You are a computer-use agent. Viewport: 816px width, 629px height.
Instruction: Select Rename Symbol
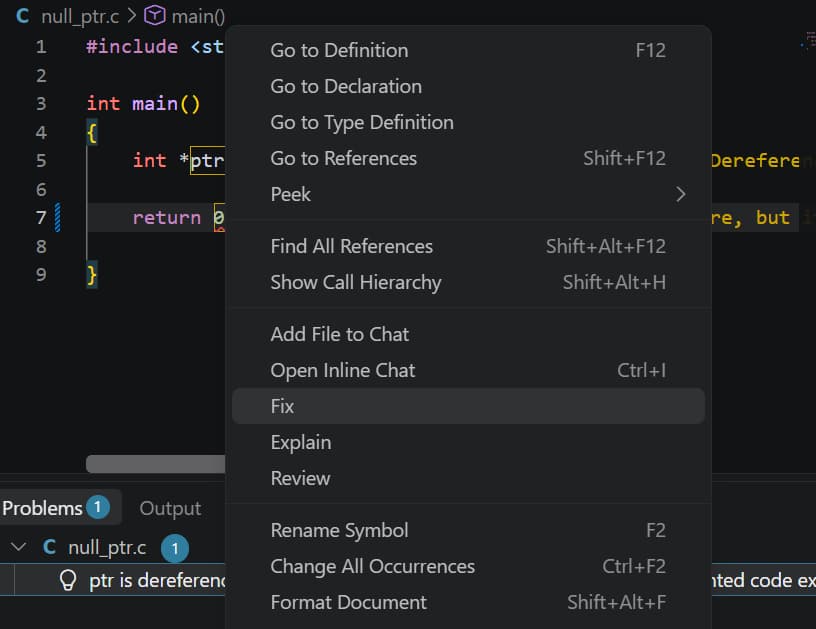pos(468,530)
